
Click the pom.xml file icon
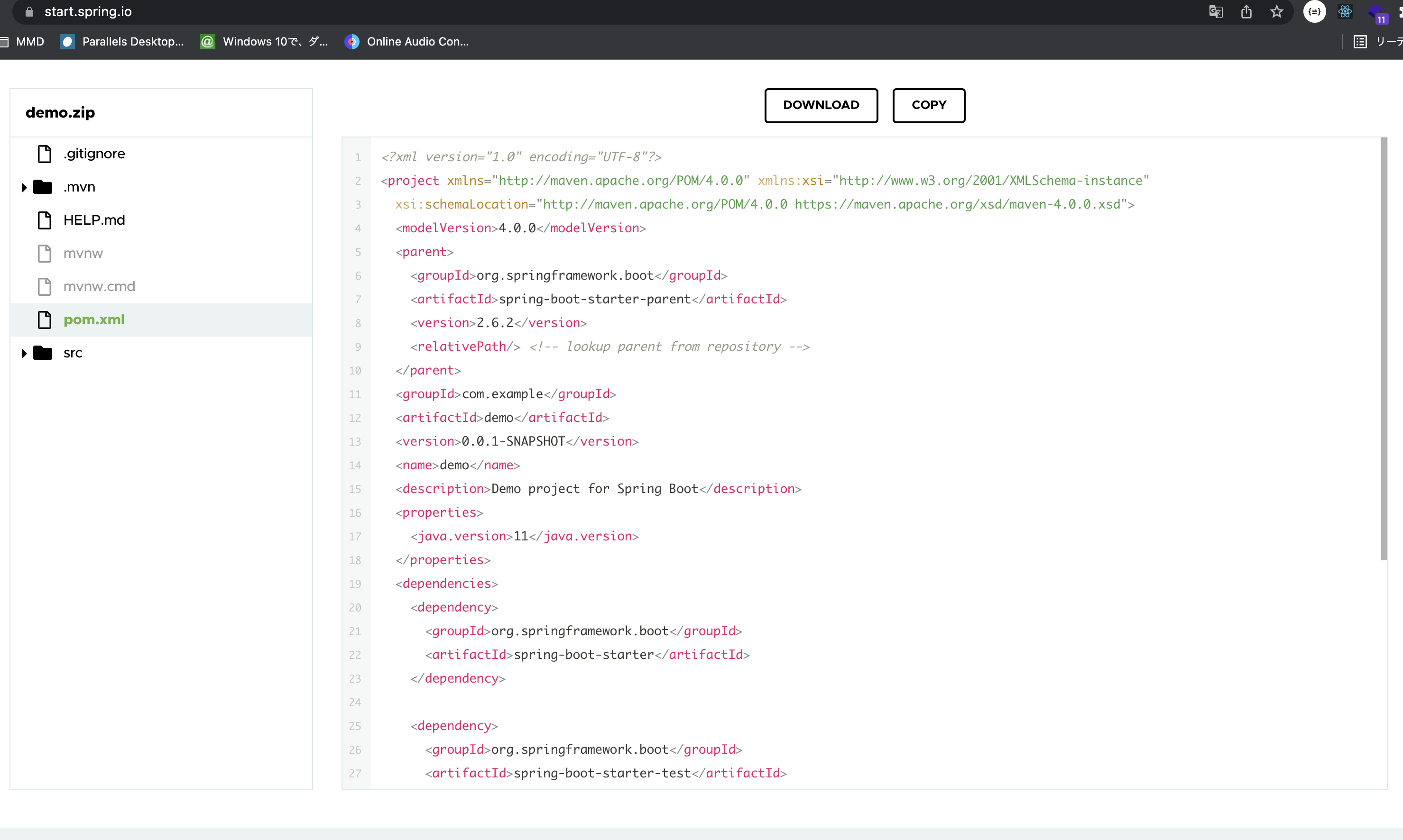point(44,320)
